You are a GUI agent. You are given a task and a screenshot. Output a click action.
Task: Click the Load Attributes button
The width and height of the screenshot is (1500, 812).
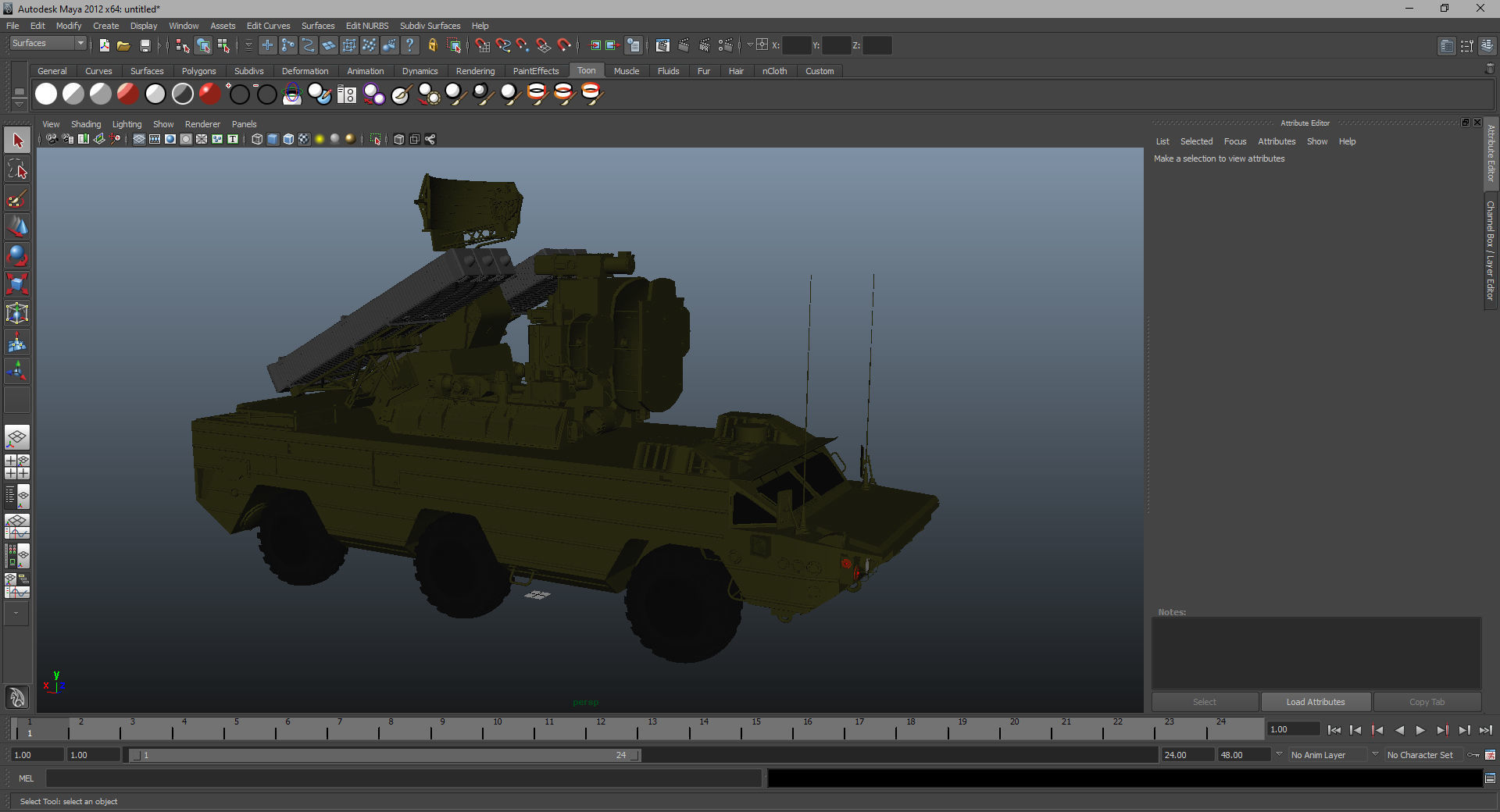(x=1316, y=702)
